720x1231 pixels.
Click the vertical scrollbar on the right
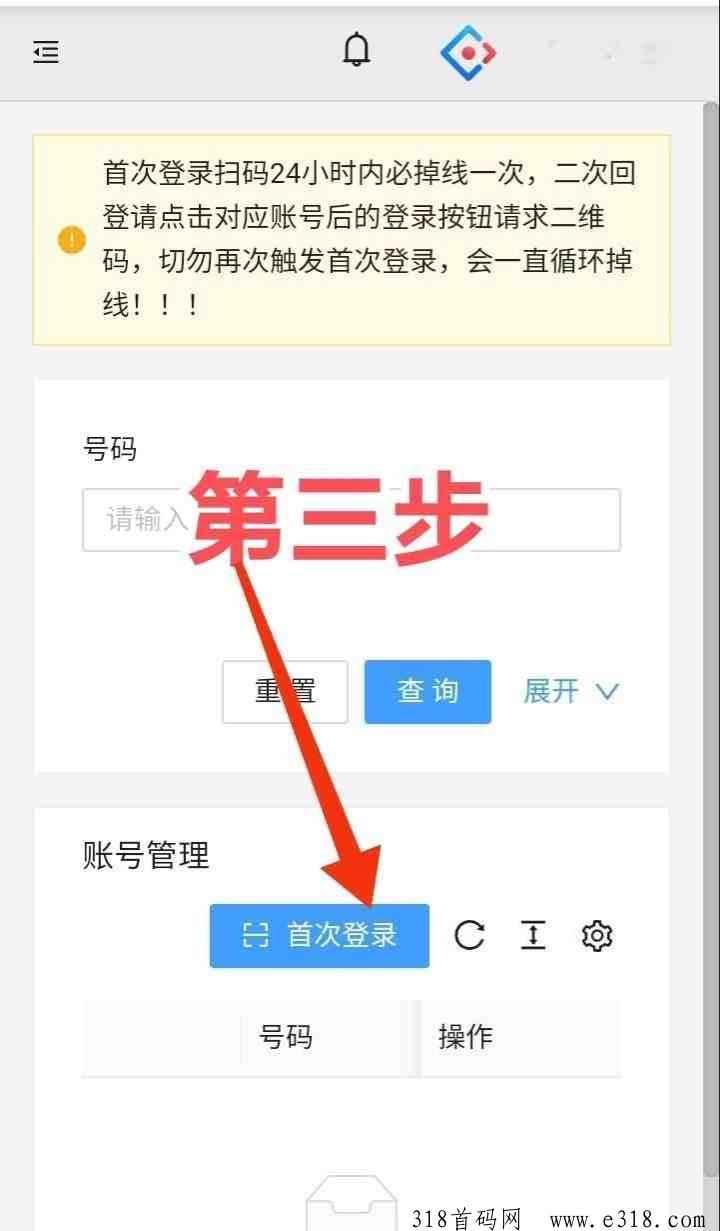click(710, 640)
